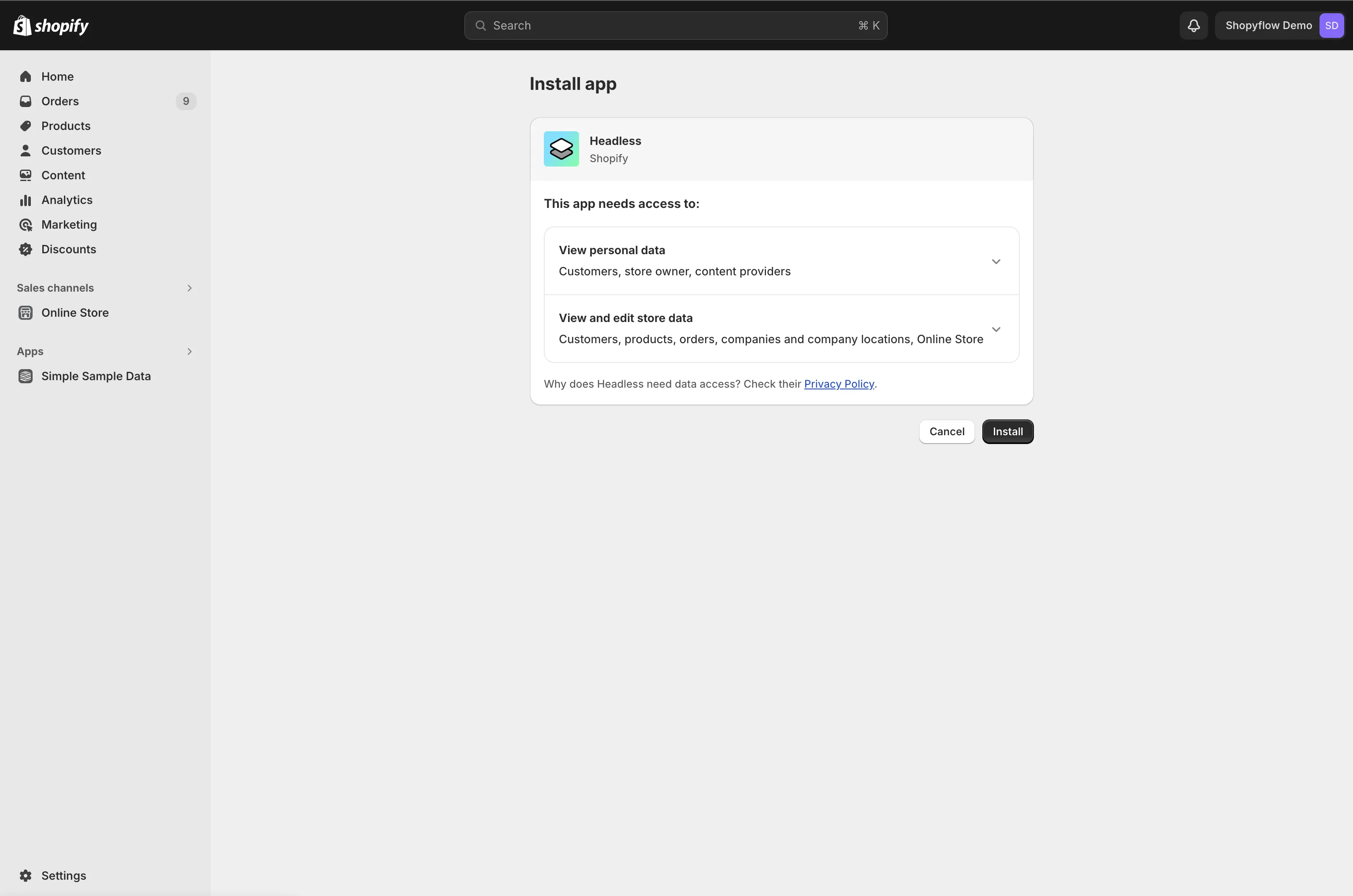This screenshot has width=1353, height=896.
Task: Expand the Sales channels section chevron
Action: pos(189,288)
